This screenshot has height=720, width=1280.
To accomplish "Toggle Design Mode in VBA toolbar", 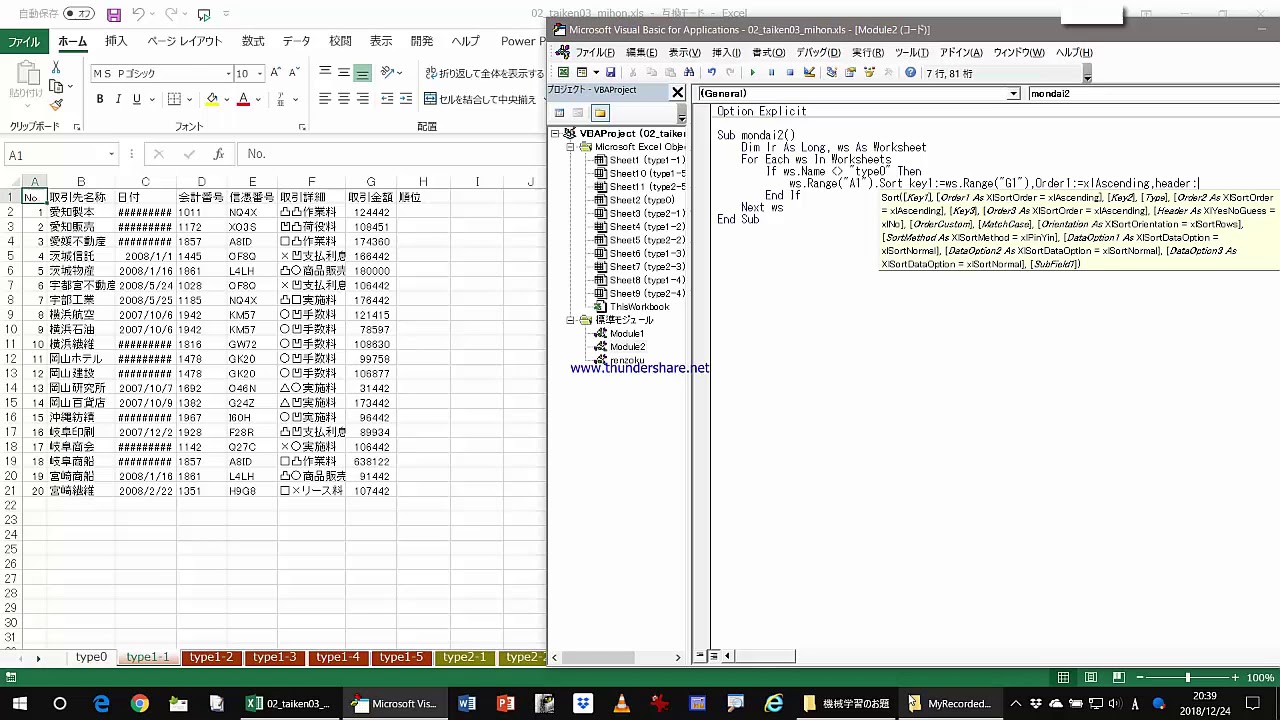I will coord(809,73).
